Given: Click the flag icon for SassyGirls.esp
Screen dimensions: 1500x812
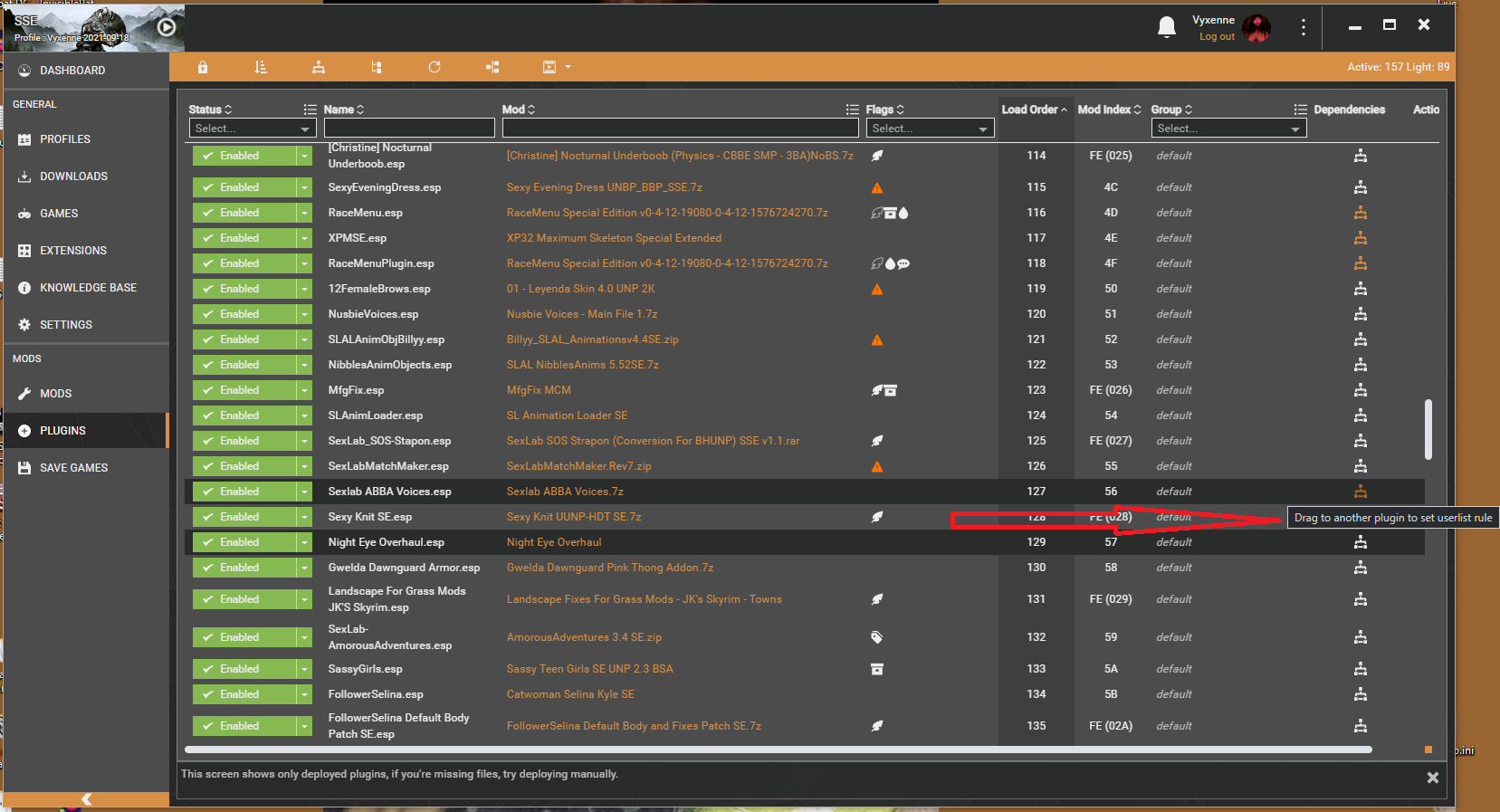Looking at the screenshot, I should coord(876,669).
